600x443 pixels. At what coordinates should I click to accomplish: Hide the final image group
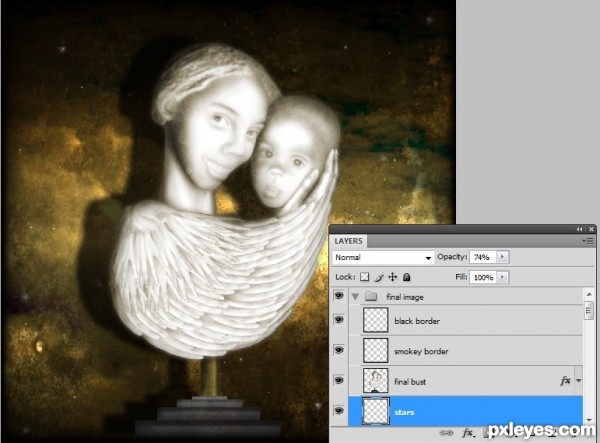pyautogui.click(x=339, y=296)
